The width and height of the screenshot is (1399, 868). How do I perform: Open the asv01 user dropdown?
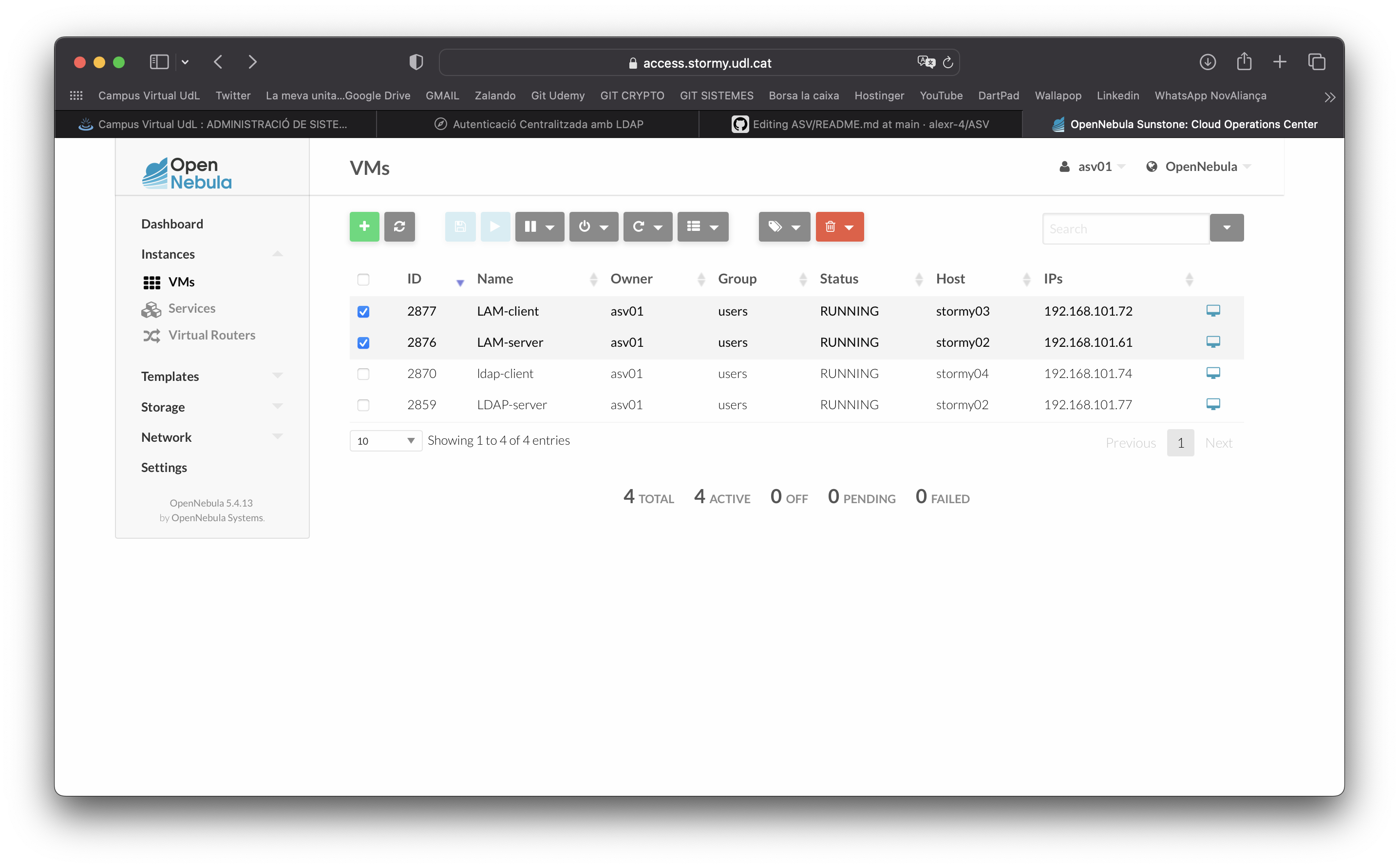click(1092, 167)
